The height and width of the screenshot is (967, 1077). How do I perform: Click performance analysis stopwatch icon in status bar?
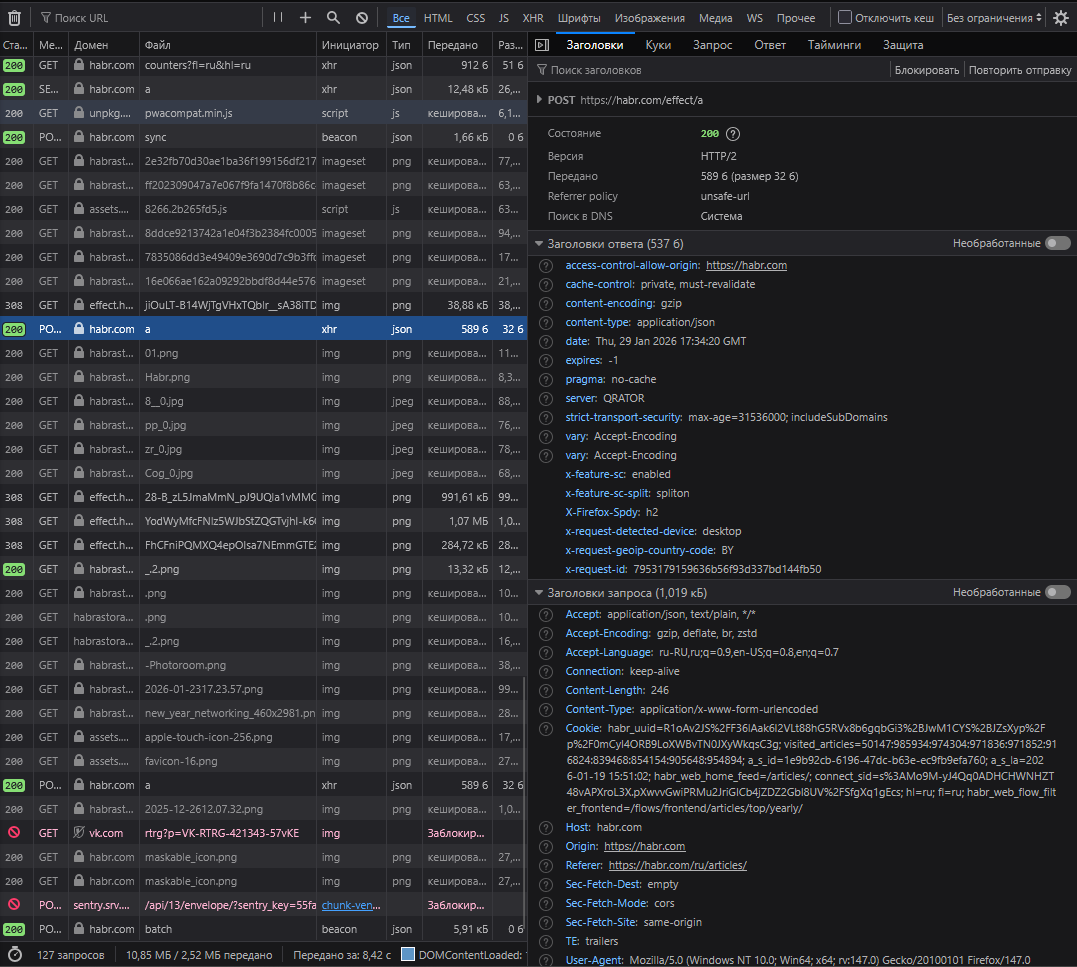pyautogui.click(x=14, y=955)
